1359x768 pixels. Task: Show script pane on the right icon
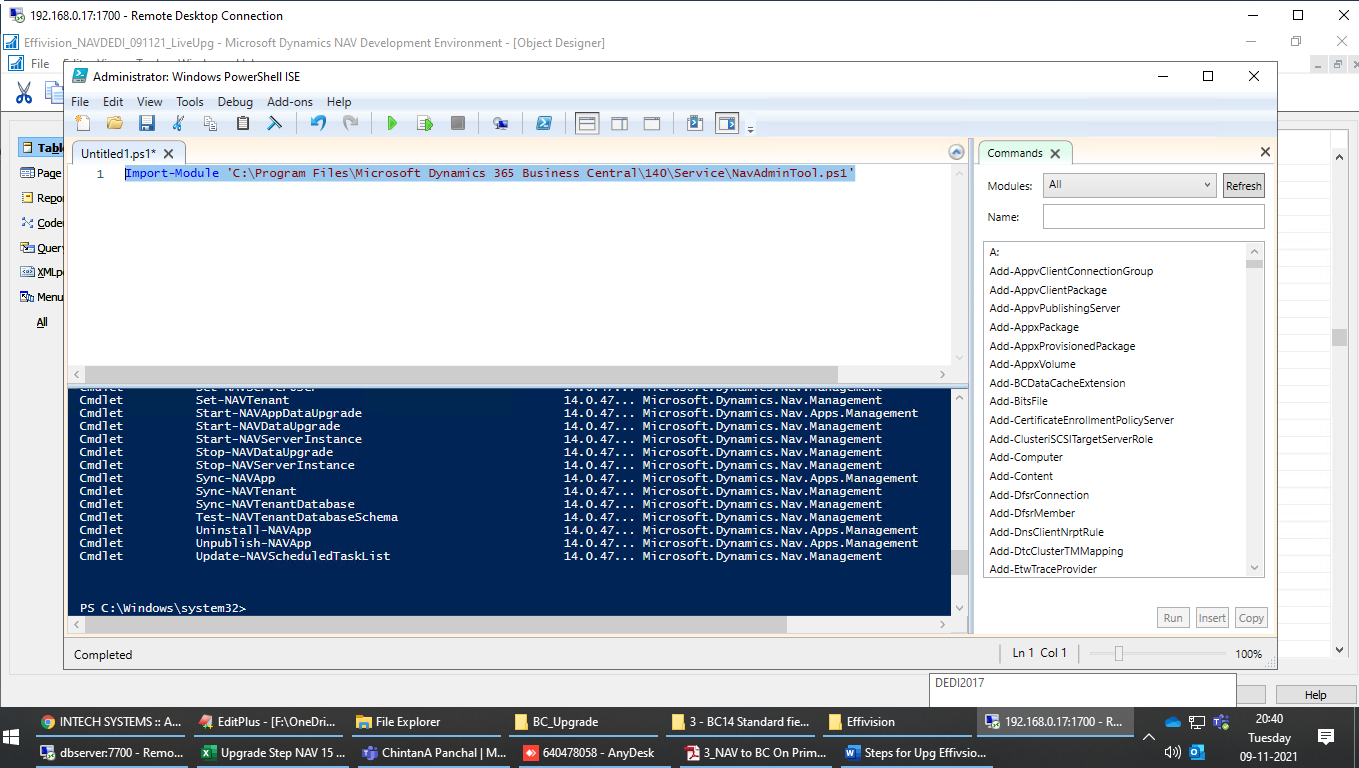(x=620, y=123)
